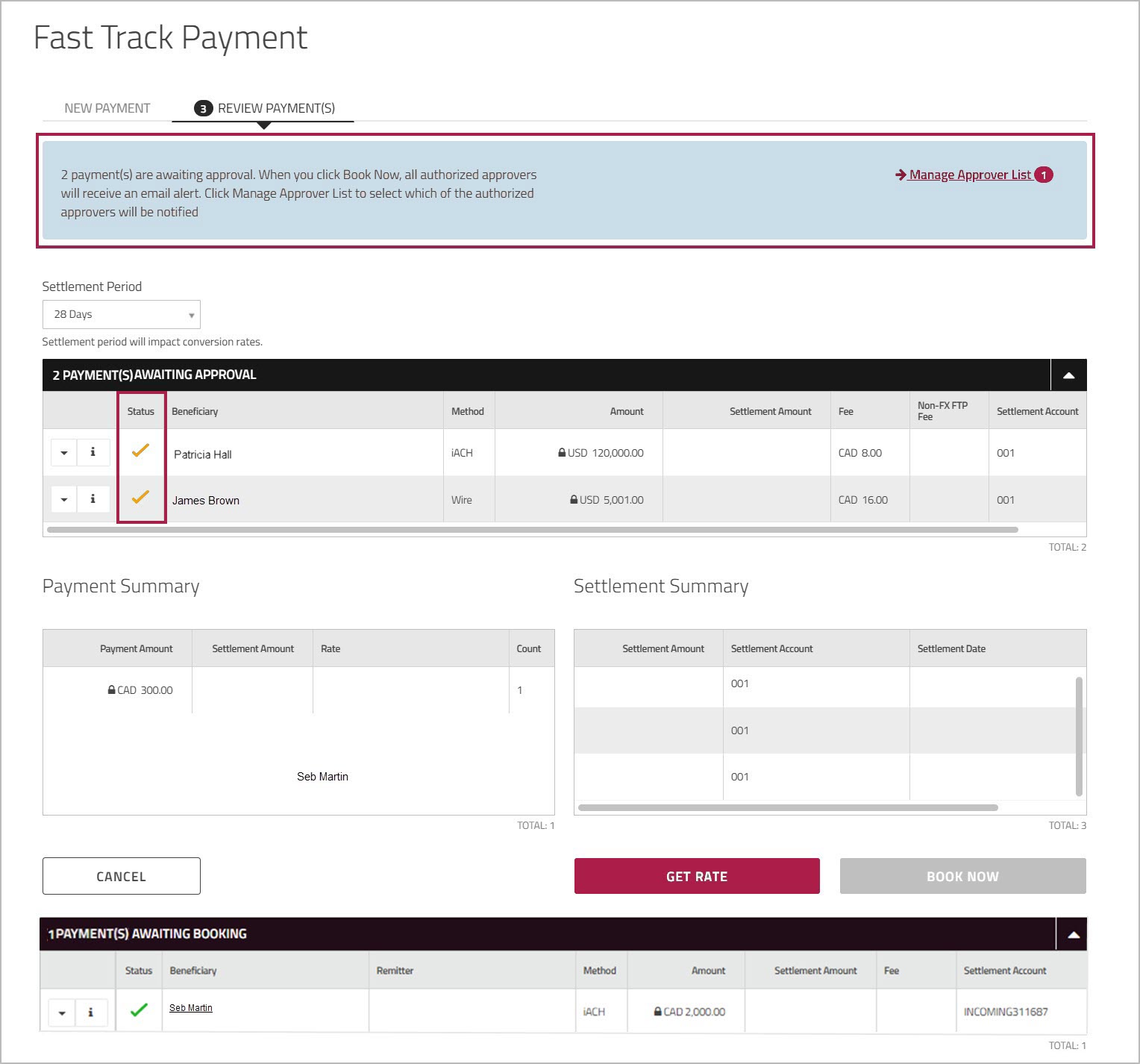Click the Book Now button
This screenshot has height=1064, width=1140.
pos(962,876)
